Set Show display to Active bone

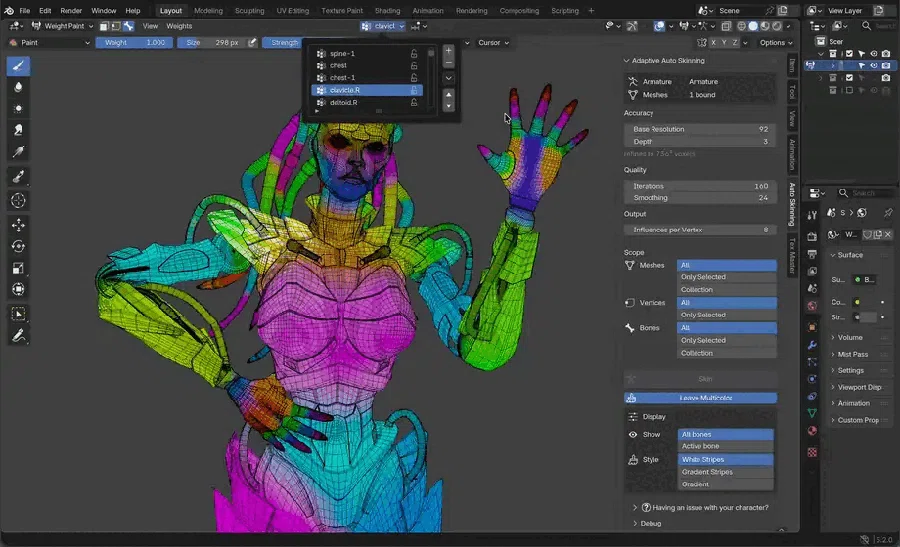726,446
